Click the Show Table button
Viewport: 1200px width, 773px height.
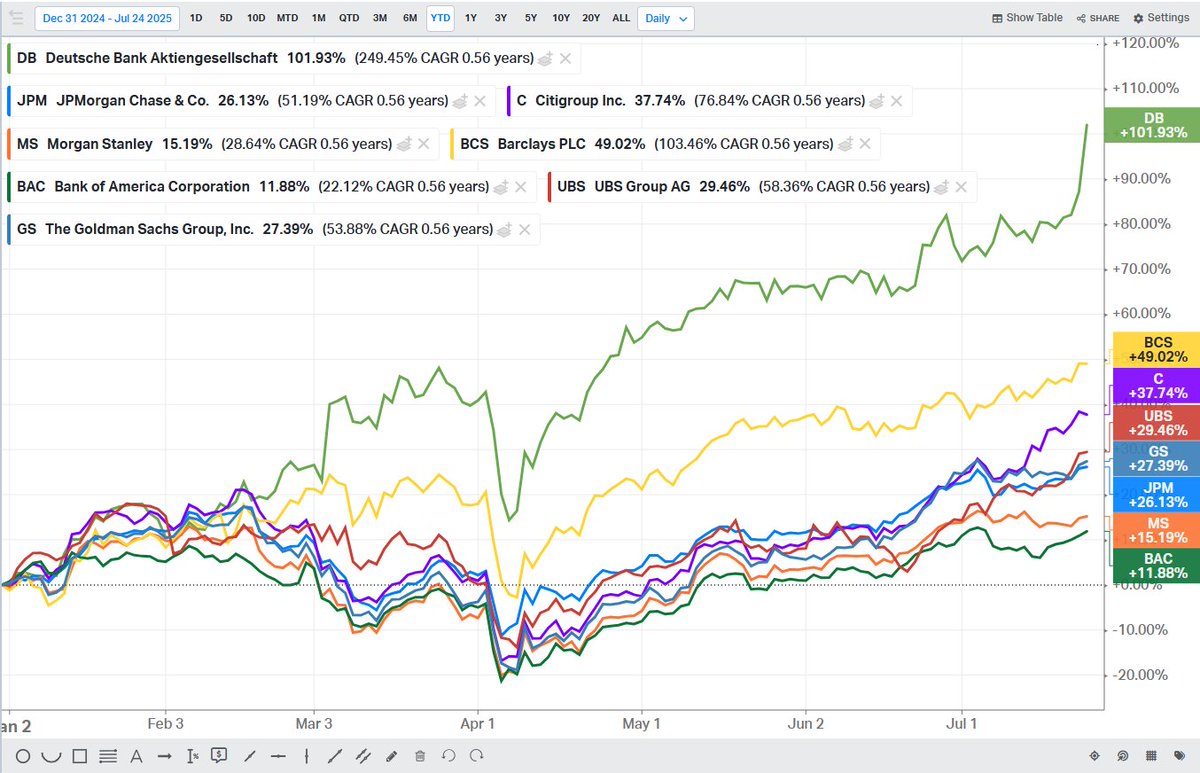tap(1027, 18)
